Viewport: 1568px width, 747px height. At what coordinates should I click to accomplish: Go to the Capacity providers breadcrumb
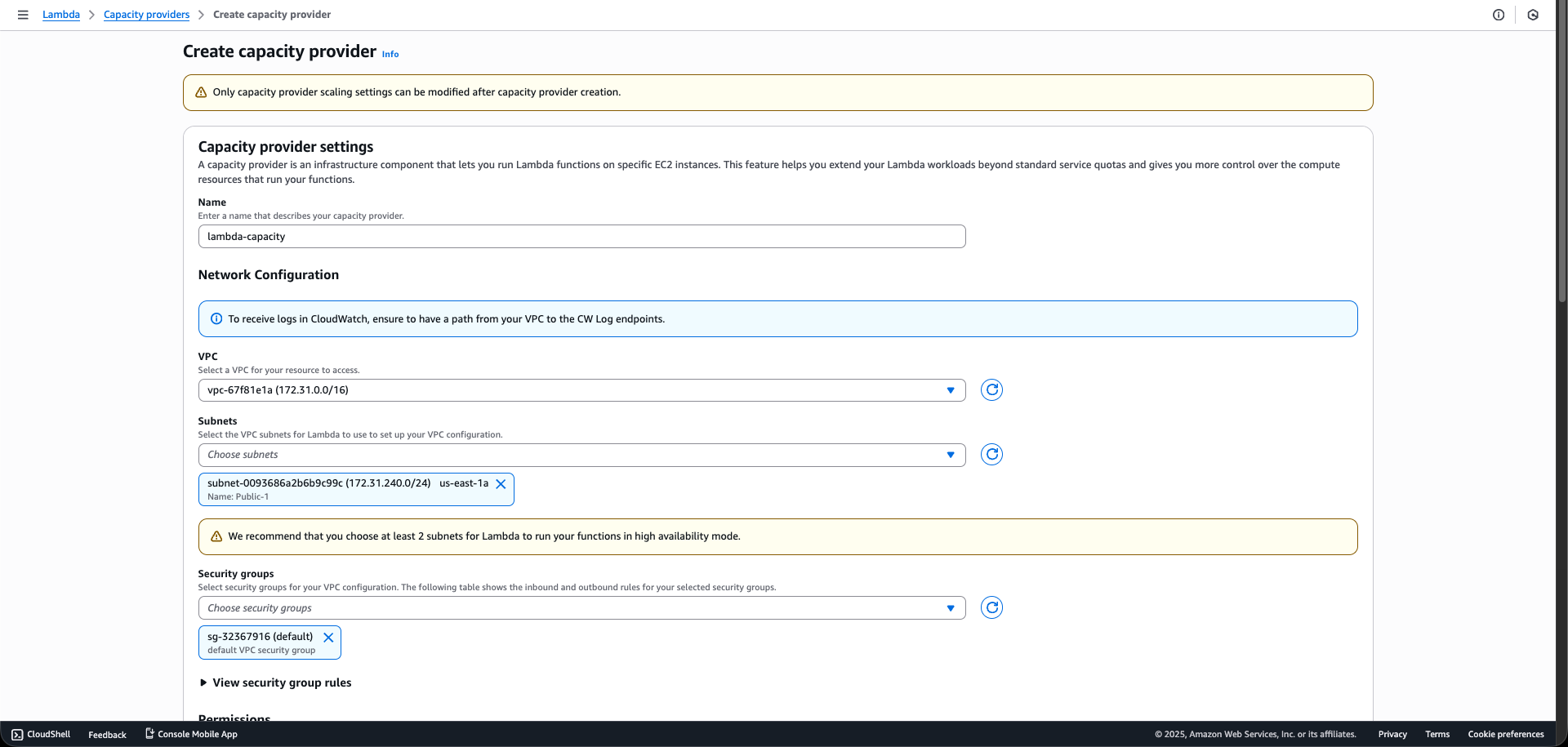(146, 14)
